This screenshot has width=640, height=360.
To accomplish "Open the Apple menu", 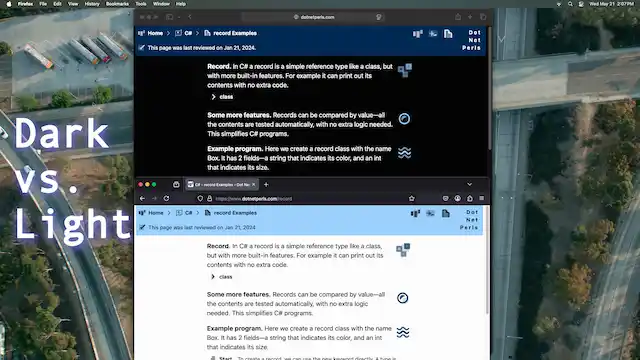I will 9,4.
